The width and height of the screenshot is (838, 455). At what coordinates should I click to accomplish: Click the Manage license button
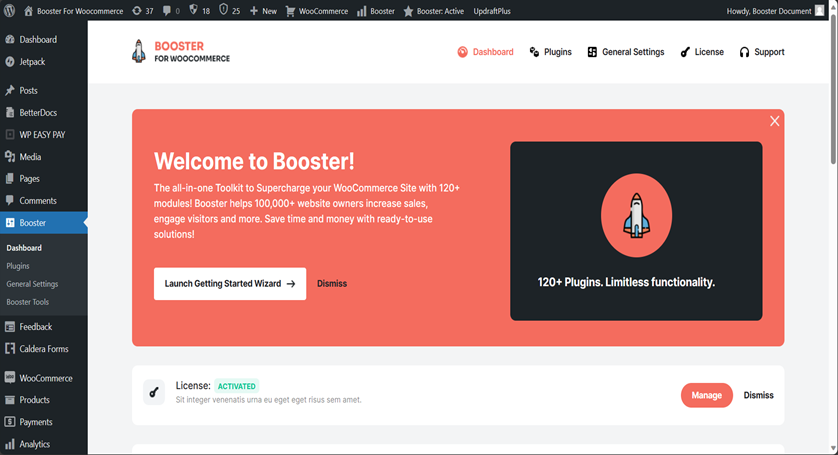(x=707, y=395)
